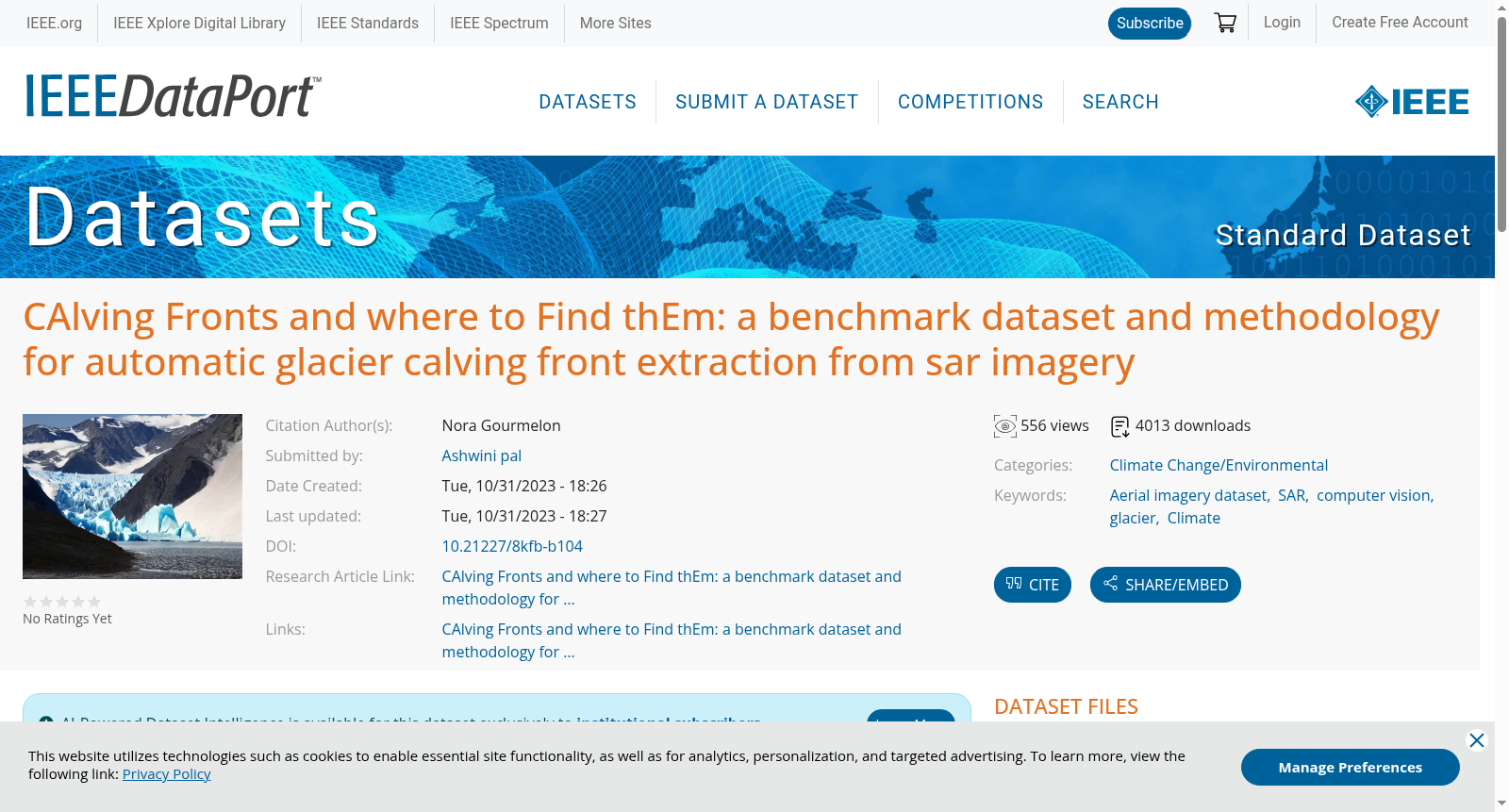Image resolution: width=1509 pixels, height=812 pixels.
Task: Go to IEEE.org site link
Action: (x=54, y=23)
